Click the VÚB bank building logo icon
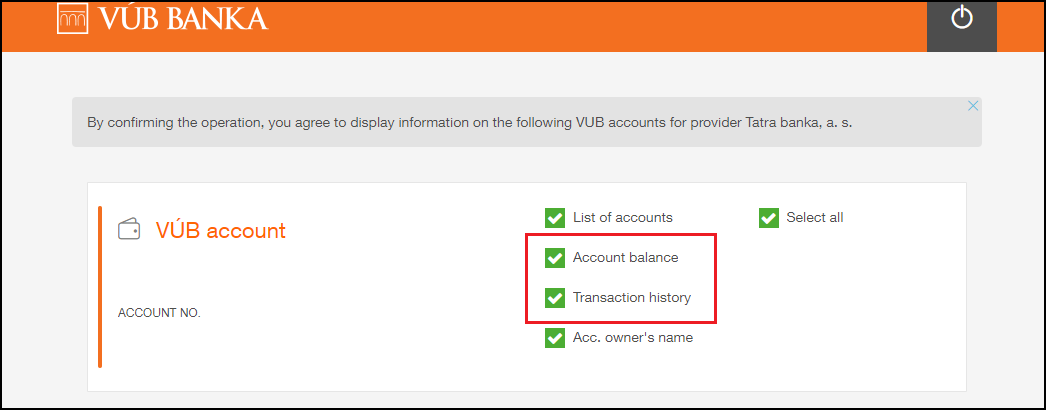The height and width of the screenshot is (410, 1046). pos(73,19)
